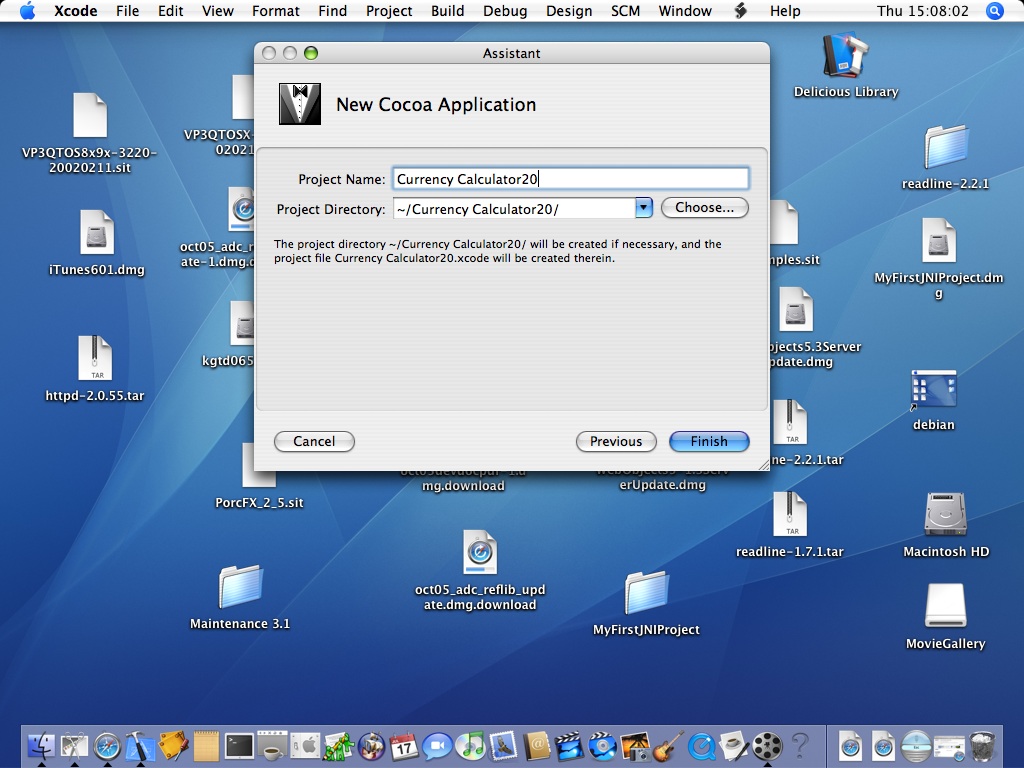Viewport: 1024px width, 768px height.
Task: Open the Trash in the Dock
Action: pos(982,746)
